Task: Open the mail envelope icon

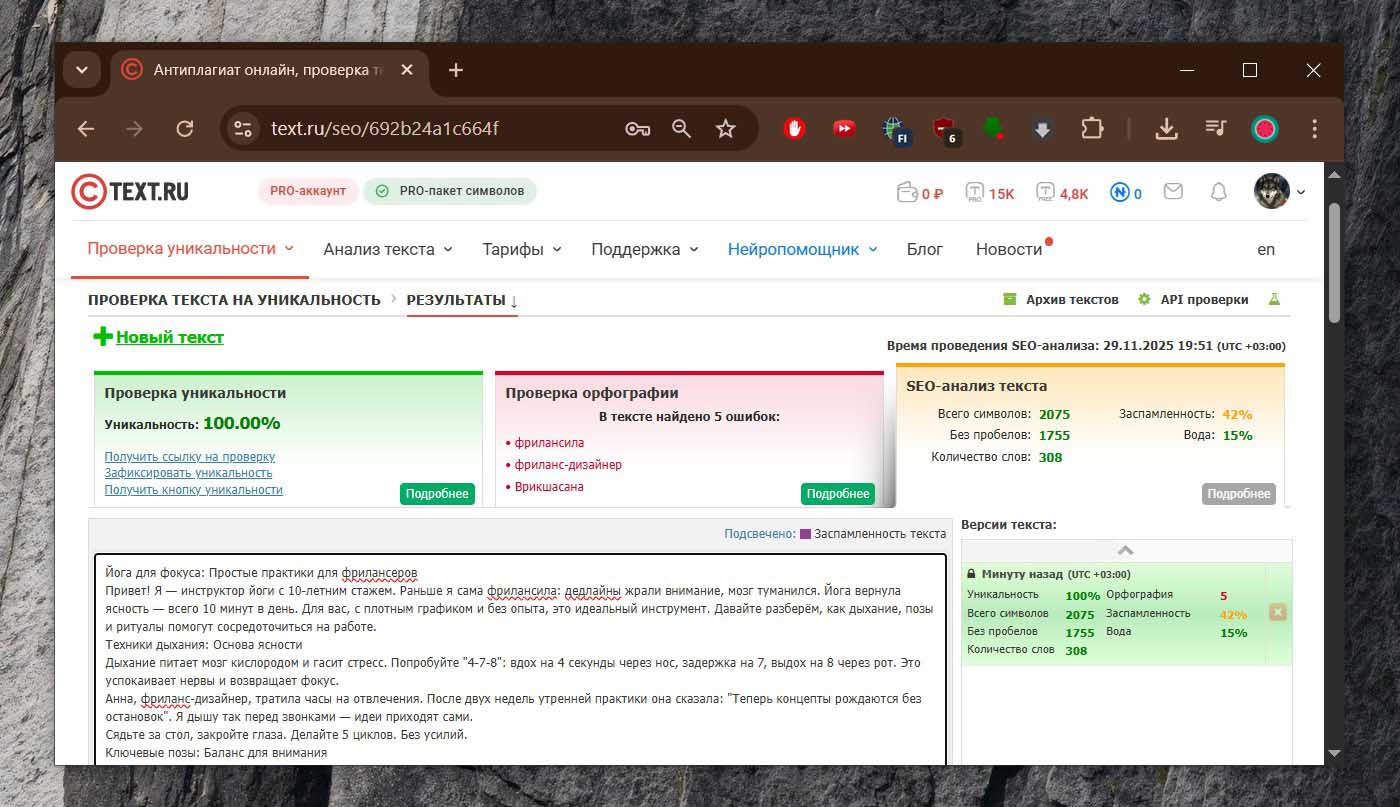Action: tap(1173, 191)
